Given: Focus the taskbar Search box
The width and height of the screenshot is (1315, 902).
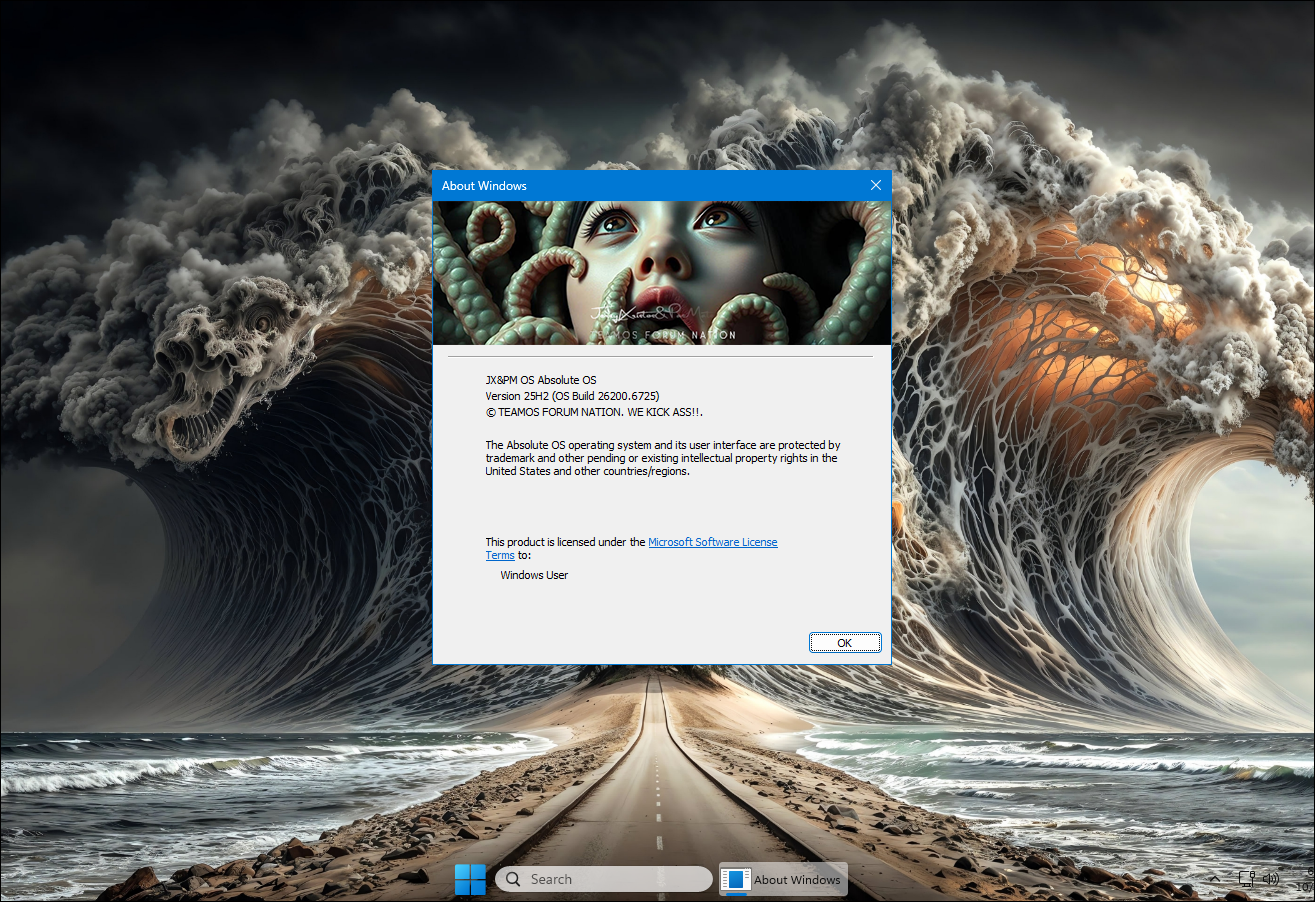Looking at the screenshot, I should (x=604, y=879).
